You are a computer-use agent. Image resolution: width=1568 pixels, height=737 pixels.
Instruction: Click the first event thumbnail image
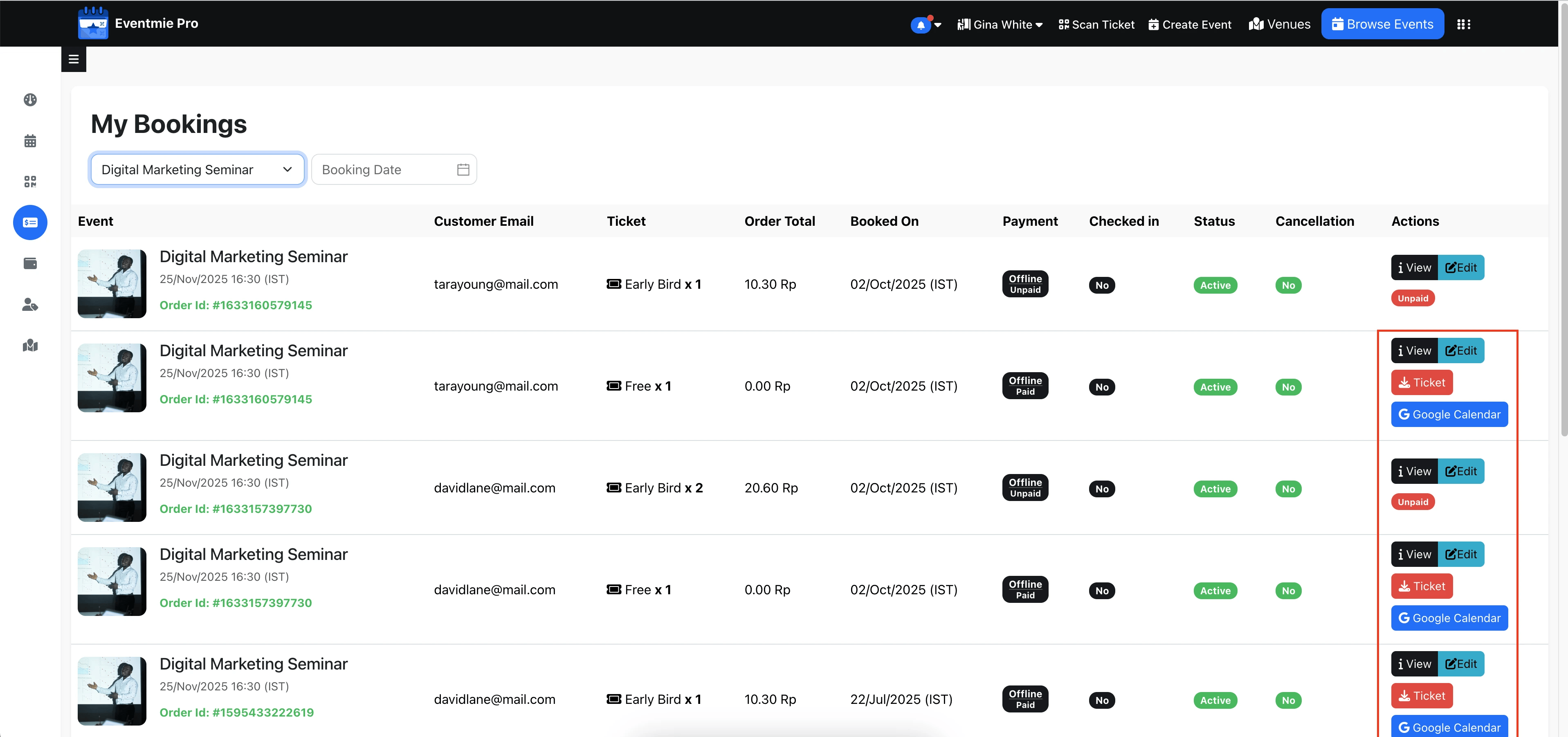(x=112, y=283)
